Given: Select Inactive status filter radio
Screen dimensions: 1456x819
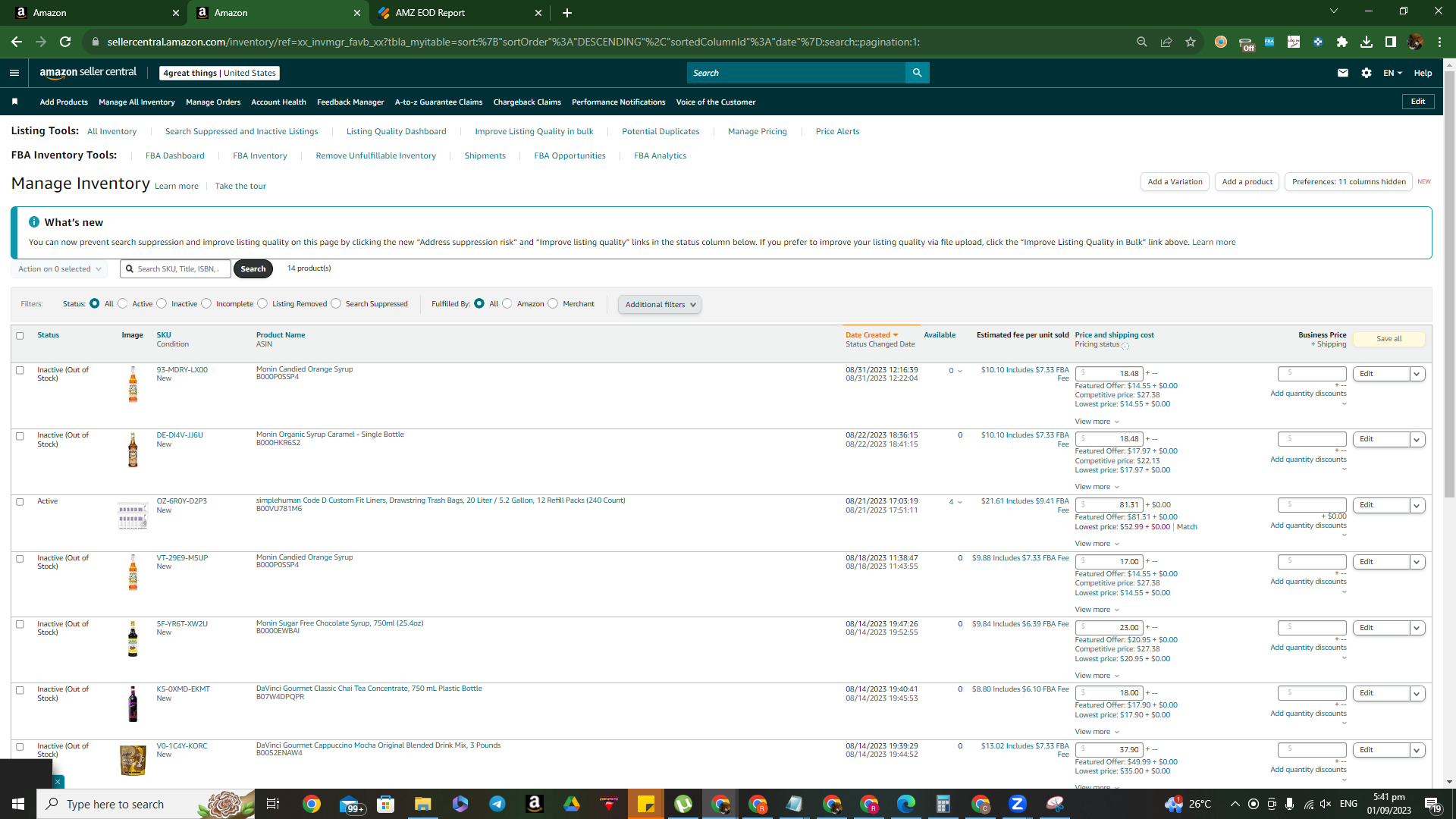Looking at the screenshot, I should pyautogui.click(x=162, y=303).
